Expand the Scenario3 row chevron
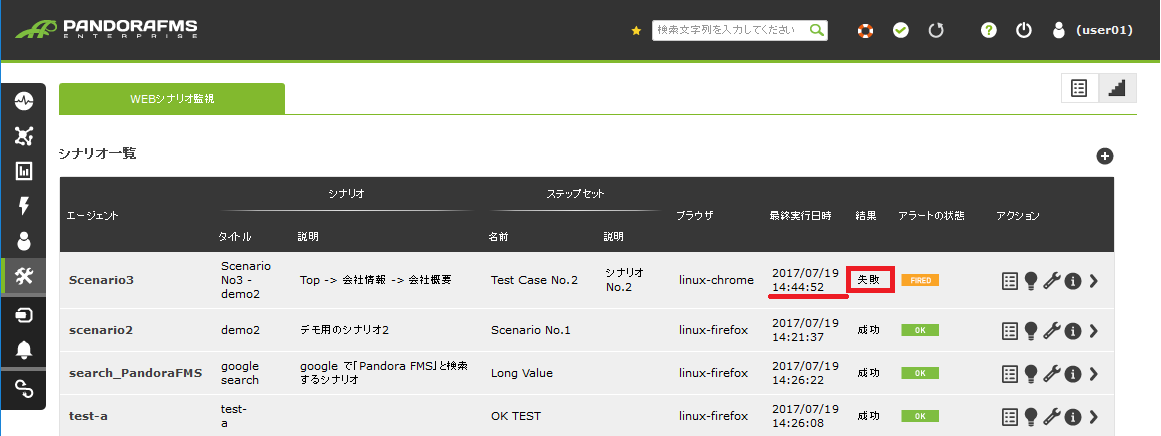The width and height of the screenshot is (1161, 436). click(x=1094, y=281)
